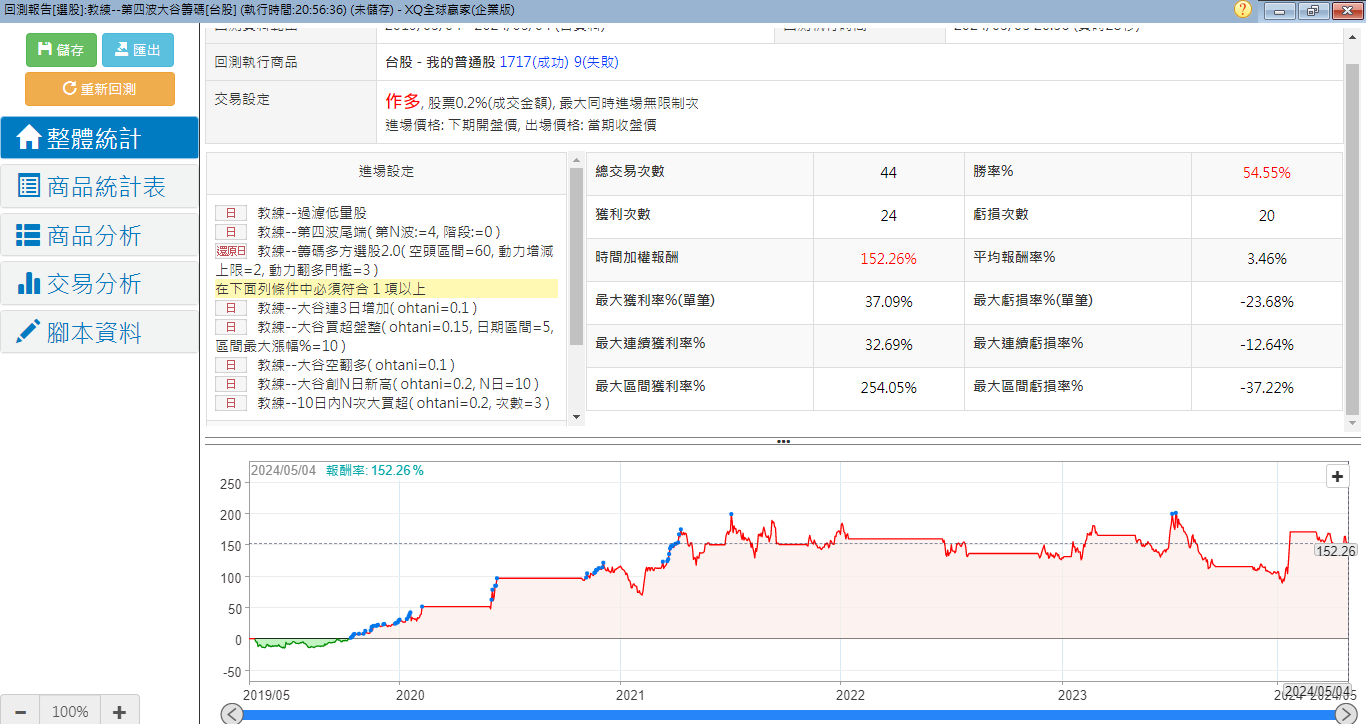Click the 還原日 icon beside 籌碼多方選股2.0
This screenshot has height=724, width=1366.
(x=230, y=251)
